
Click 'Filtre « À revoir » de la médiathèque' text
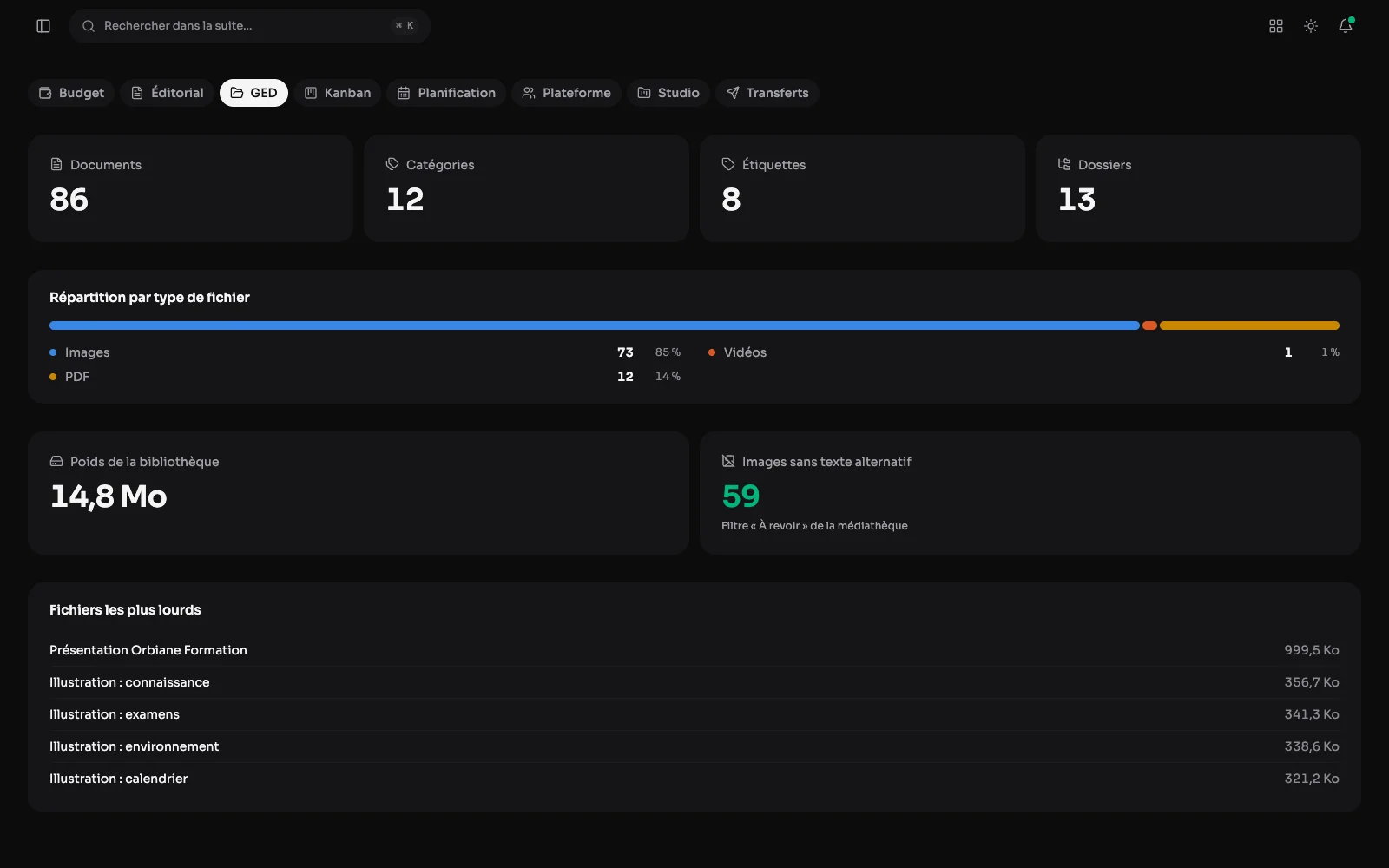click(x=814, y=526)
